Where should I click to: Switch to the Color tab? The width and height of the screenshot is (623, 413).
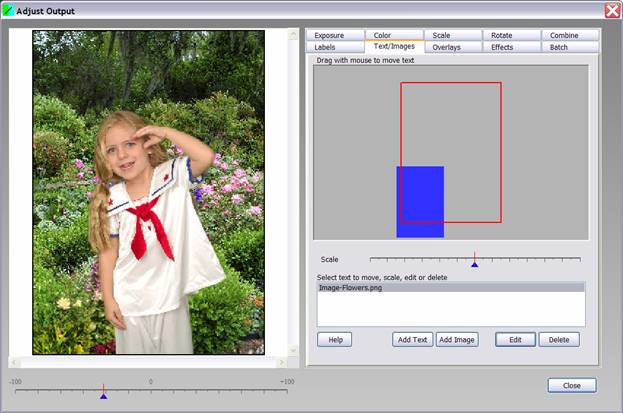pos(394,35)
